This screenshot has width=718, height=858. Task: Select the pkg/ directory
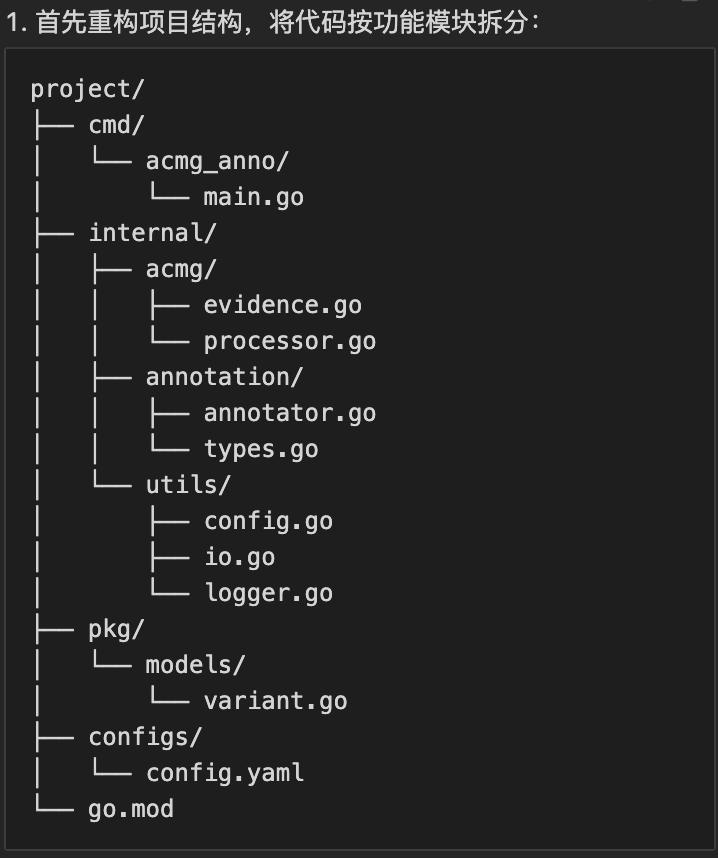pyautogui.click(x=117, y=629)
